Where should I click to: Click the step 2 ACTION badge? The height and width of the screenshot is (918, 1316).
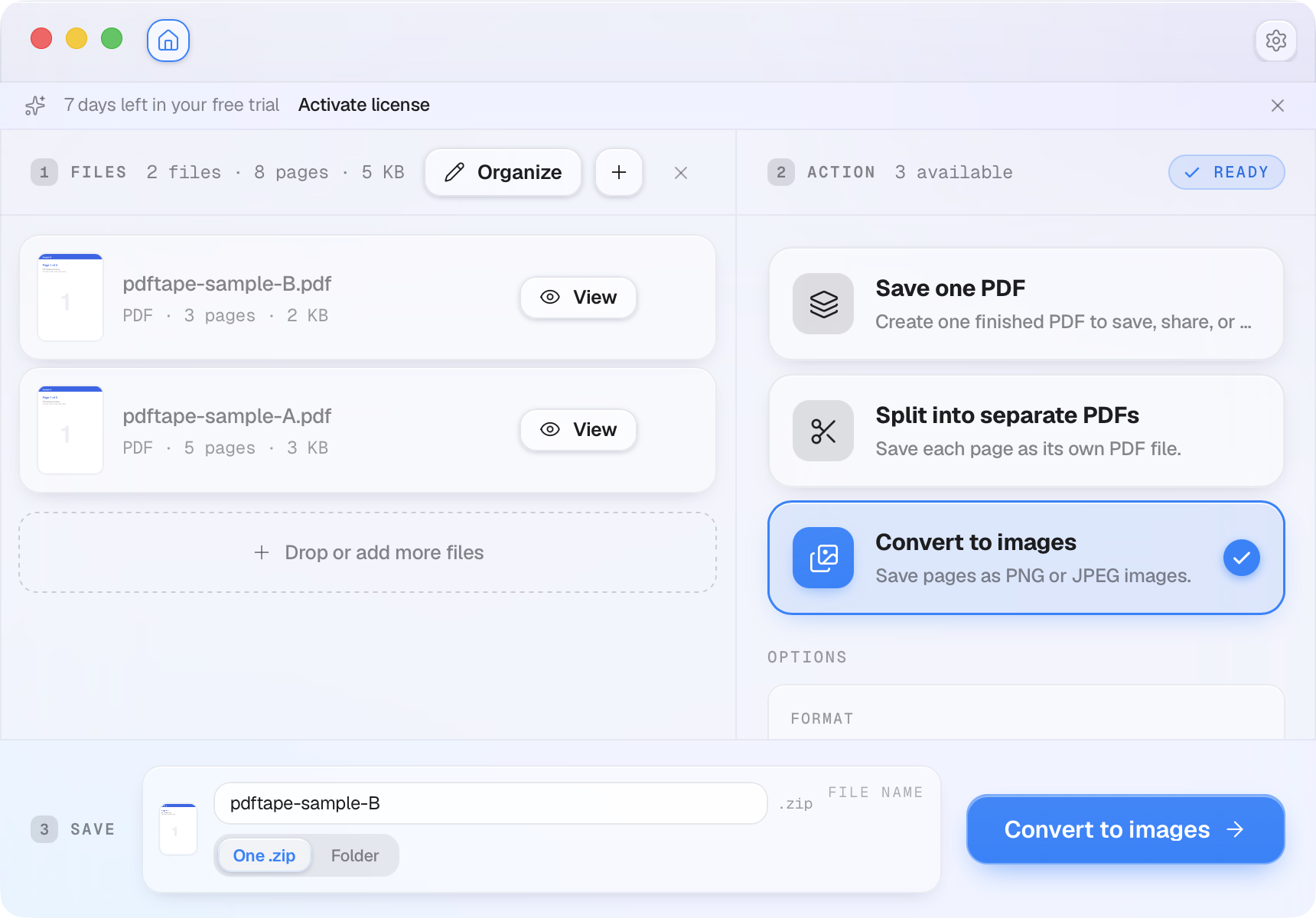click(781, 172)
